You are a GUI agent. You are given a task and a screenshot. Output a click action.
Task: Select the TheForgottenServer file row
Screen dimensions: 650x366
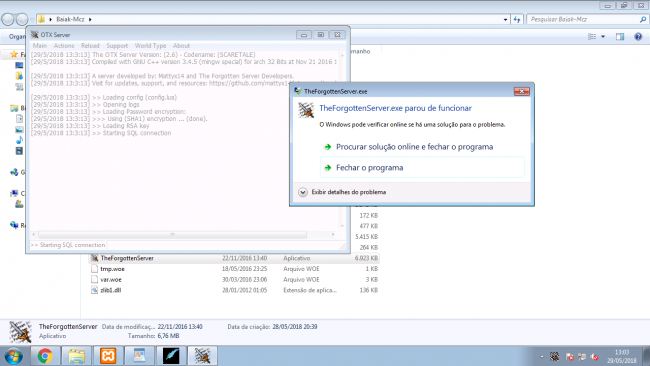click(x=234, y=258)
